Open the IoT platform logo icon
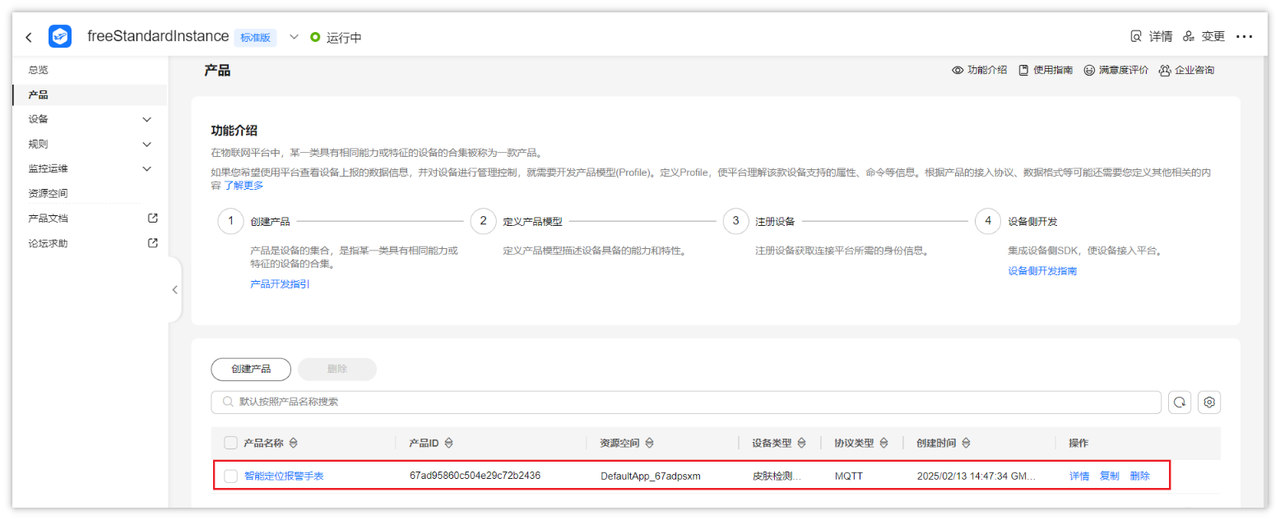 pos(60,36)
